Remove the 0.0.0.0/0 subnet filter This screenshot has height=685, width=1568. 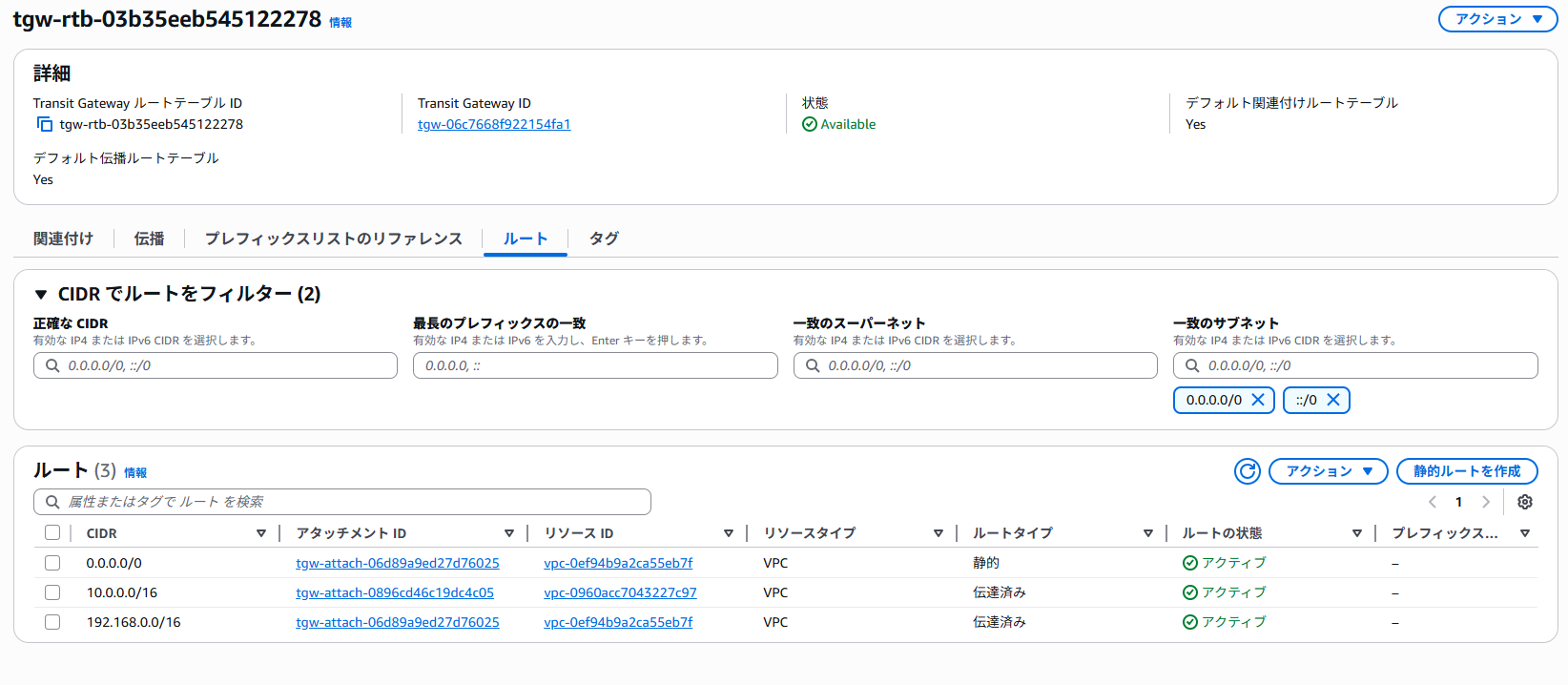(1258, 401)
